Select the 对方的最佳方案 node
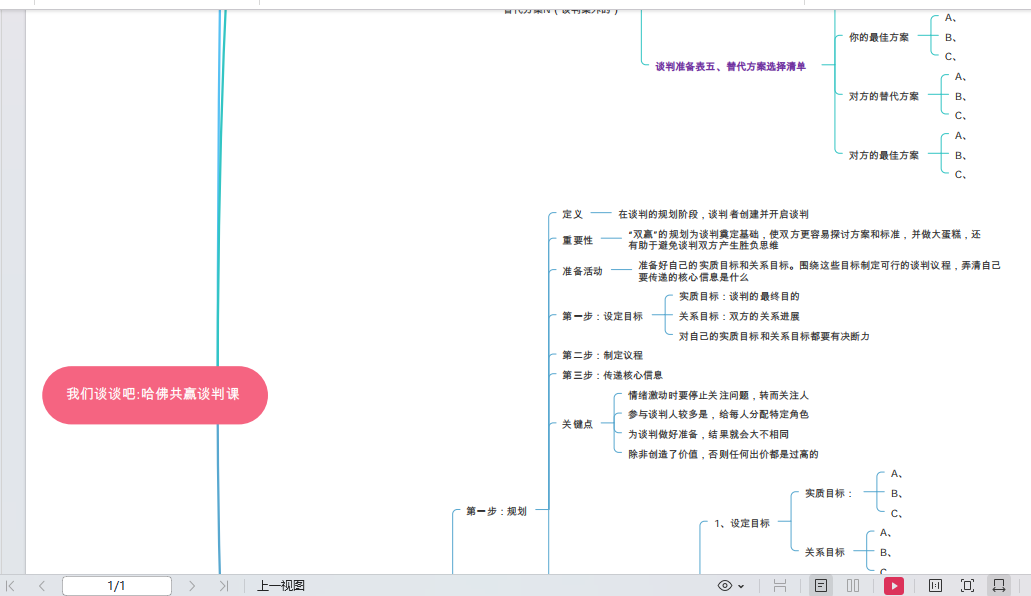Image resolution: width=1031 pixels, height=596 pixels. click(x=884, y=155)
